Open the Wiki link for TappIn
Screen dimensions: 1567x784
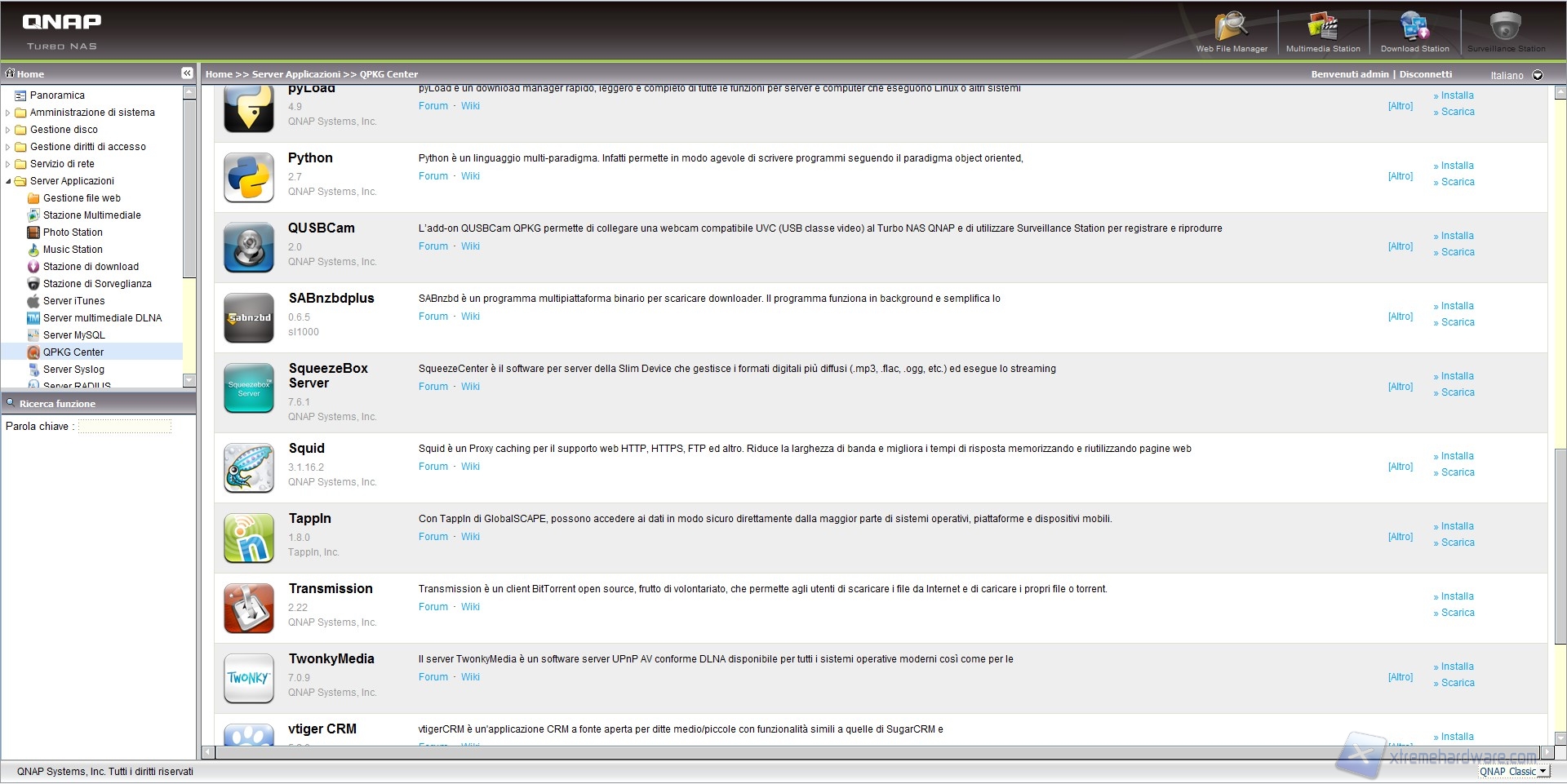tap(470, 537)
